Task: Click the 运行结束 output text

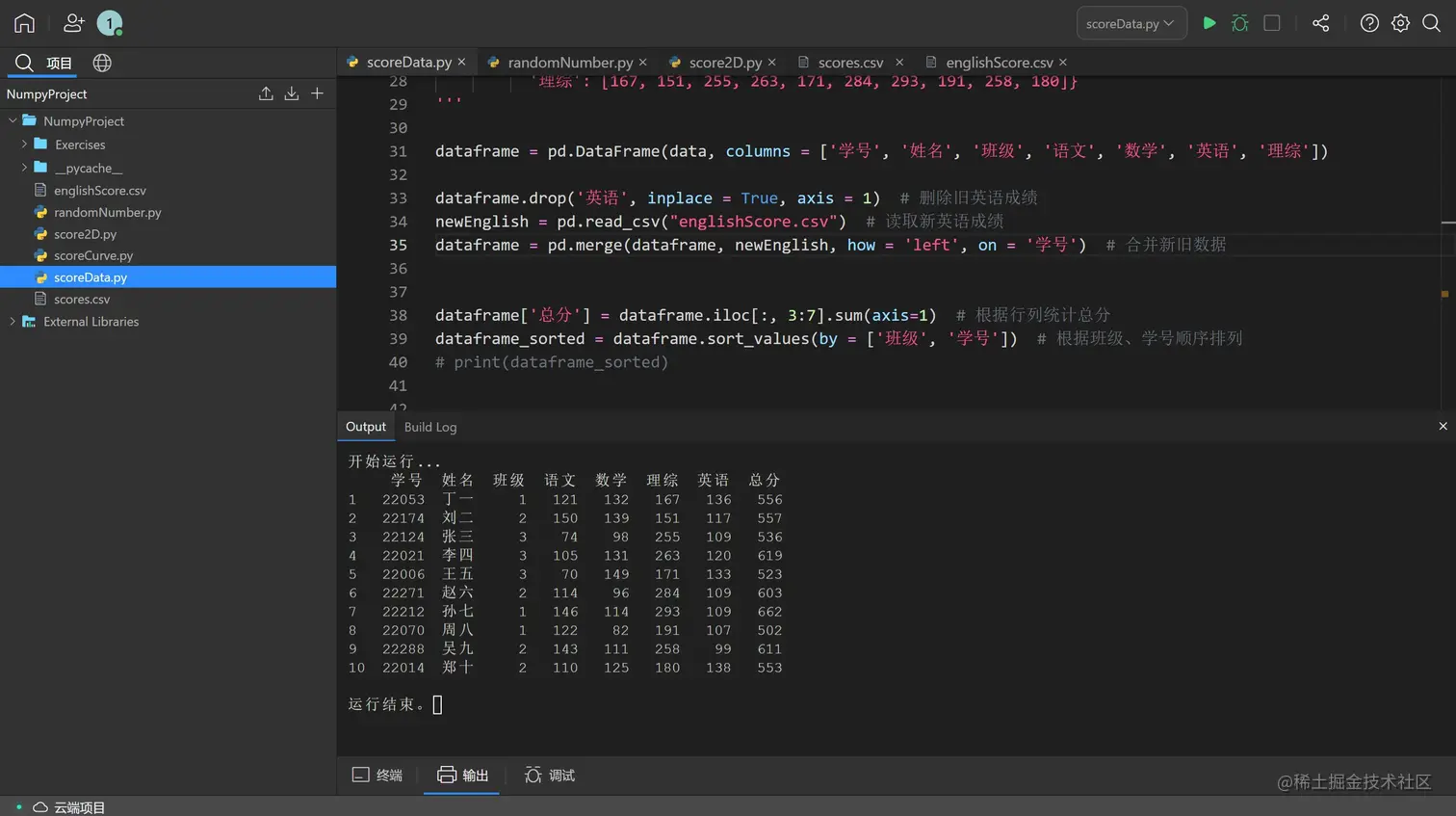Action: point(386,704)
